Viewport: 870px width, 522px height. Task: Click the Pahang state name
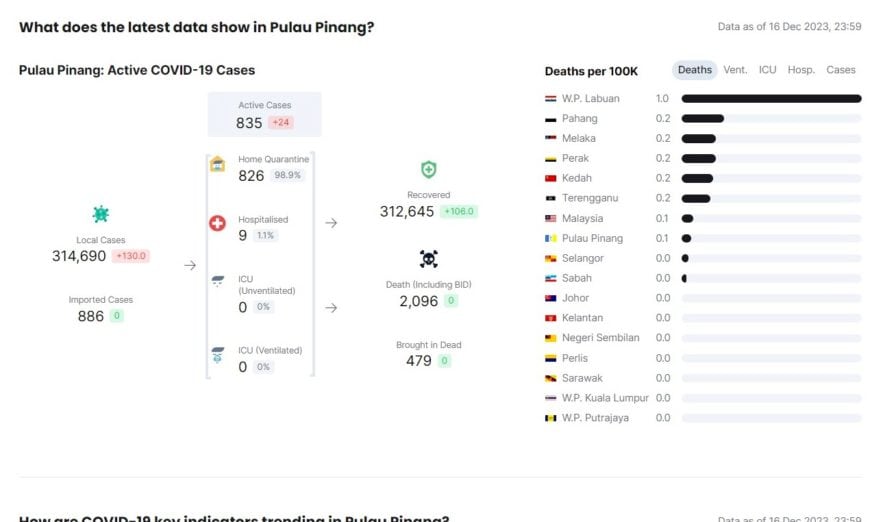(x=579, y=118)
